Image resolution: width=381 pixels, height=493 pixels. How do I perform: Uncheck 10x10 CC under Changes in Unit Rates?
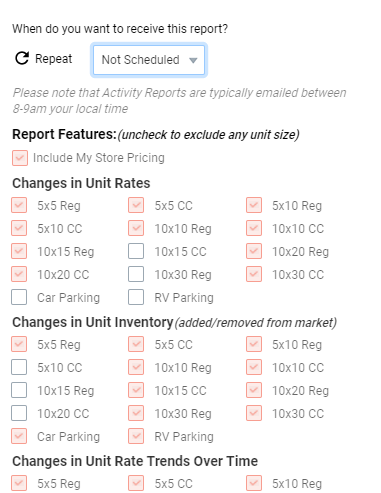tap(254, 228)
